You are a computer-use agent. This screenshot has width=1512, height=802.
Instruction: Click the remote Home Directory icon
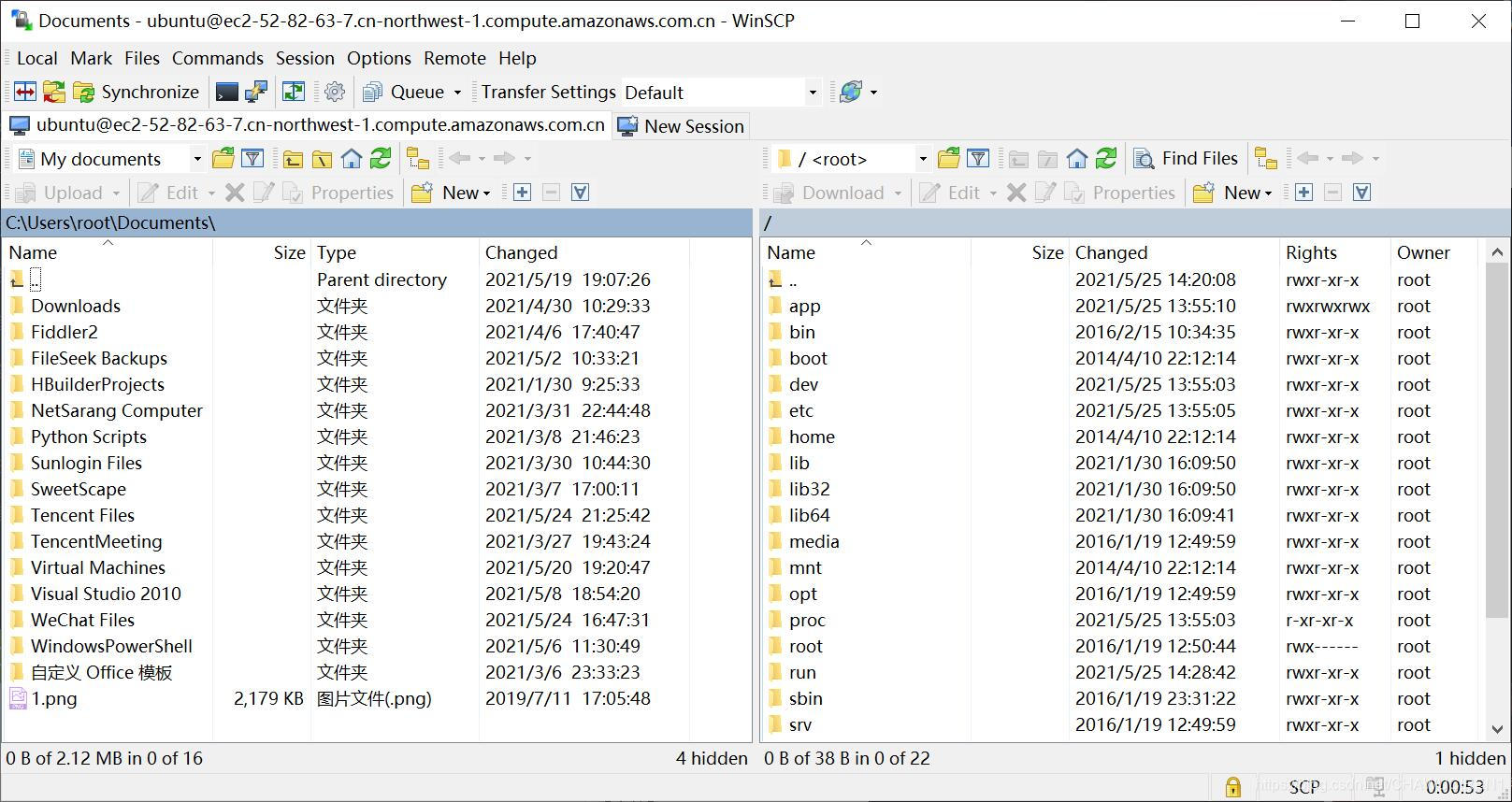[x=1077, y=159]
